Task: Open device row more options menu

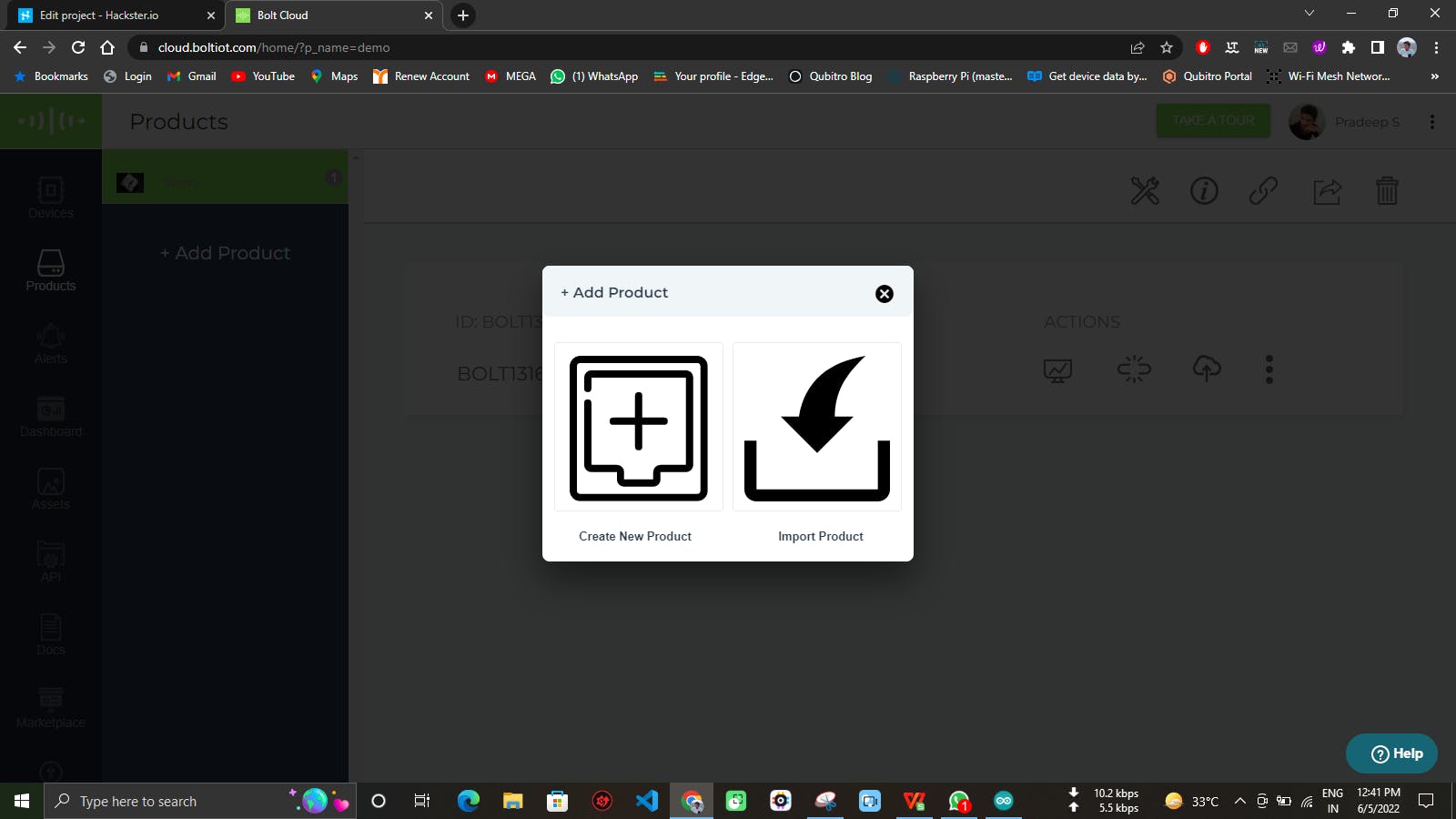Action: [1269, 369]
